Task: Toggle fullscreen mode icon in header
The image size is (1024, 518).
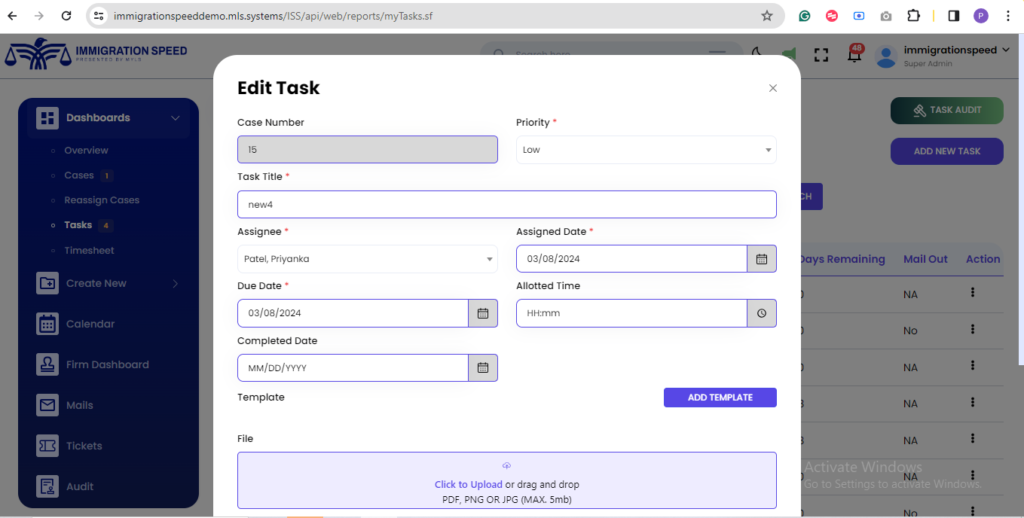Action: point(821,56)
